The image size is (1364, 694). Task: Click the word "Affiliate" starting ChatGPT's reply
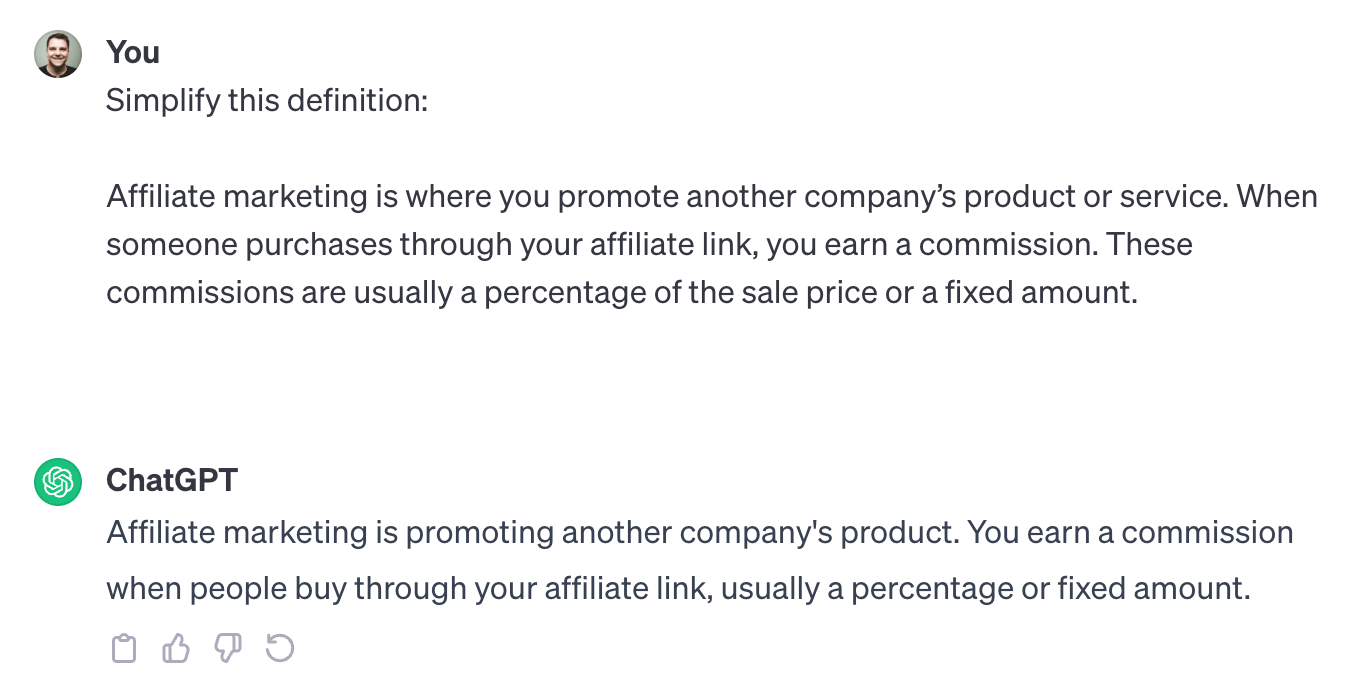click(x=160, y=532)
